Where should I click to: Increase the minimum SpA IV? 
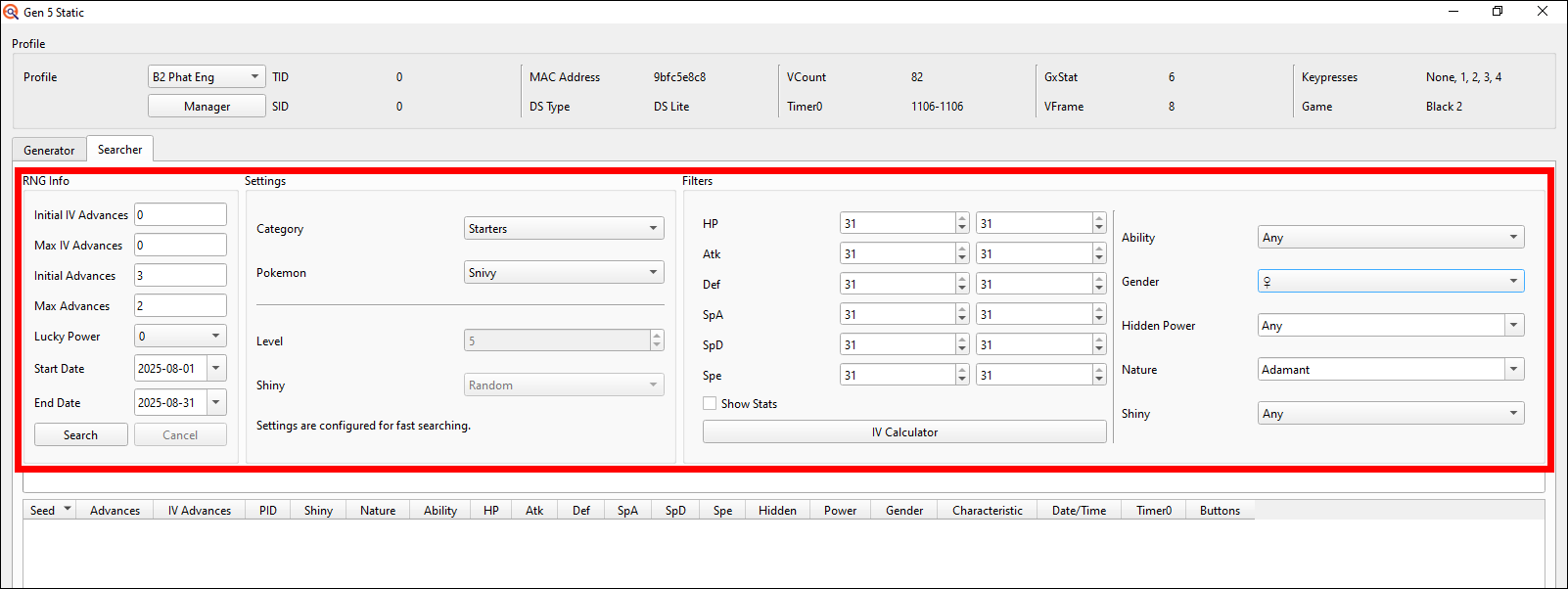click(962, 309)
